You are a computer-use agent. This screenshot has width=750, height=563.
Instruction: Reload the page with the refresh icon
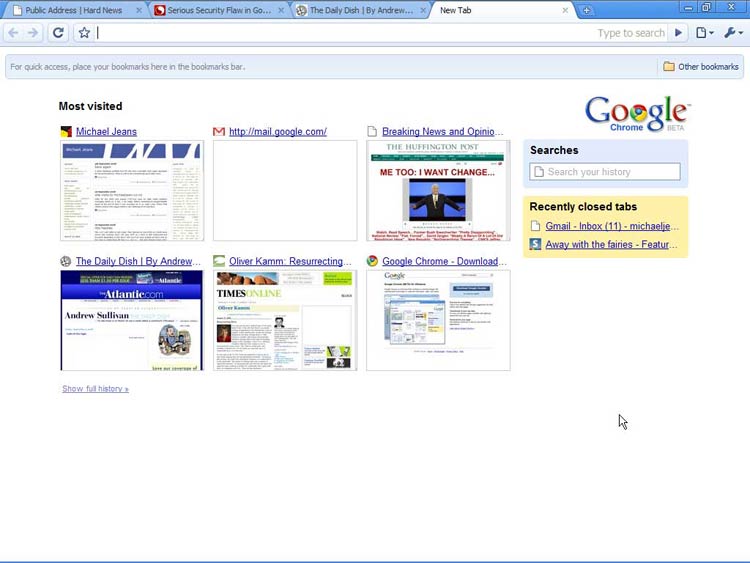tap(59, 33)
